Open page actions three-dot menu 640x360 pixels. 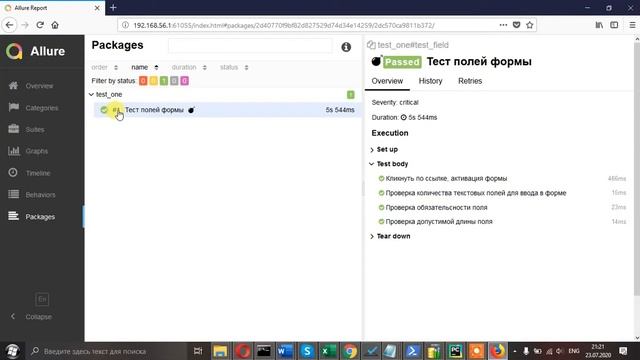pos(503,25)
